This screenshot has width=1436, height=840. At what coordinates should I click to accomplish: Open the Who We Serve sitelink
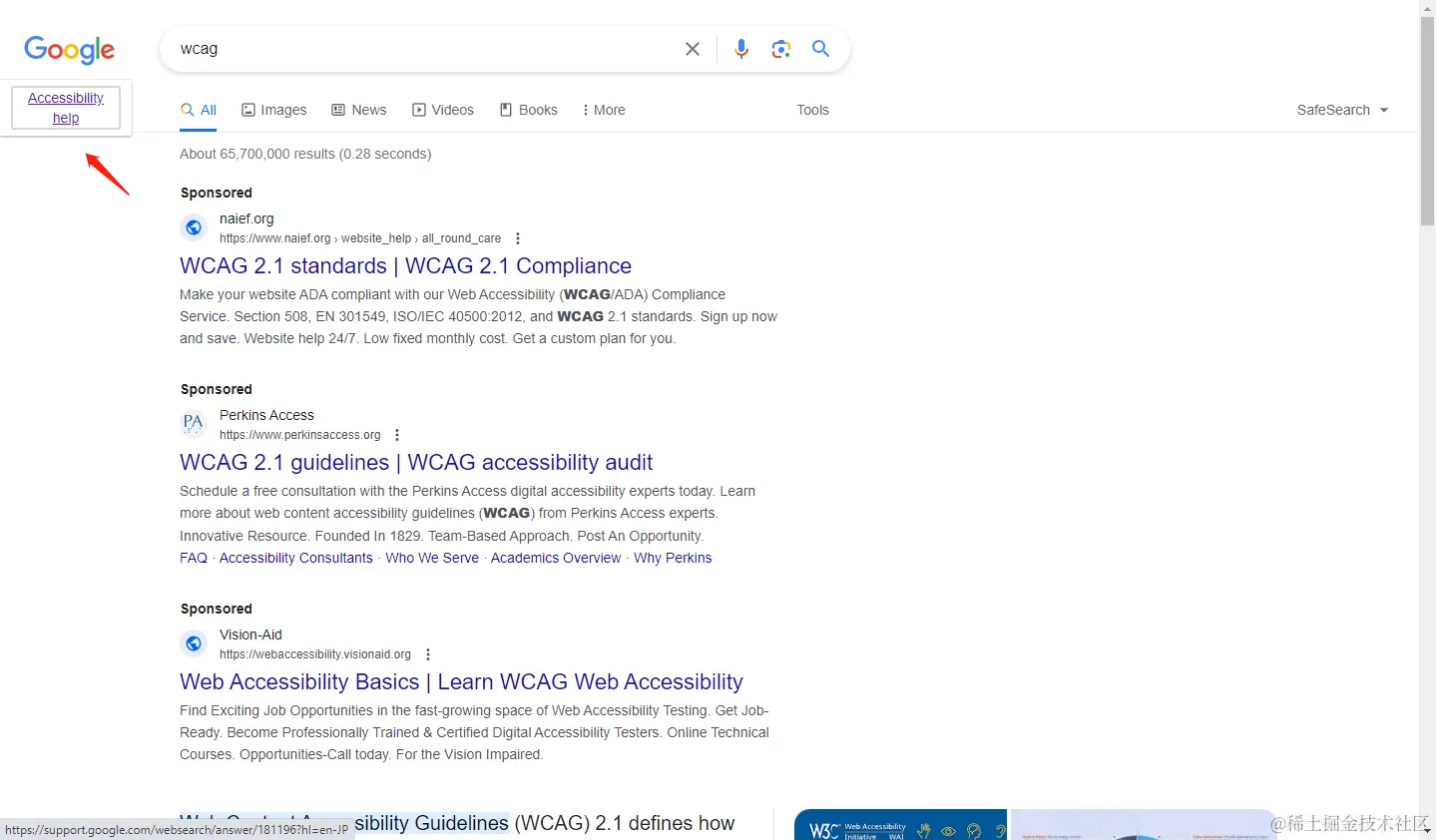click(432, 558)
